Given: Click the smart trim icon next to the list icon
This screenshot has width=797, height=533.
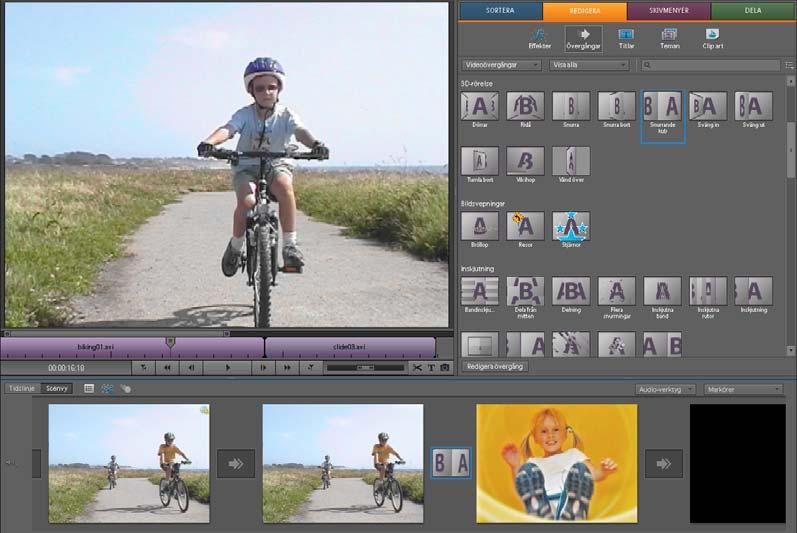Looking at the screenshot, I should 107,389.
